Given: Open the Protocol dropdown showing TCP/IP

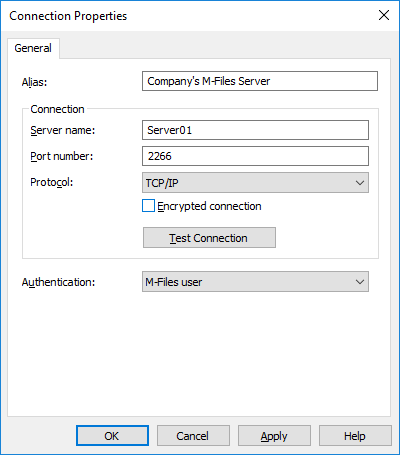Looking at the screenshot, I should (x=255, y=182).
